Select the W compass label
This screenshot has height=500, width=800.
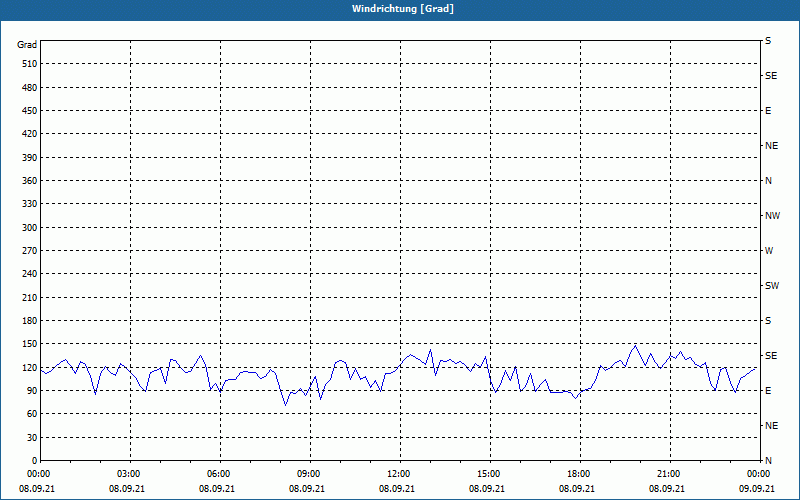(769, 251)
